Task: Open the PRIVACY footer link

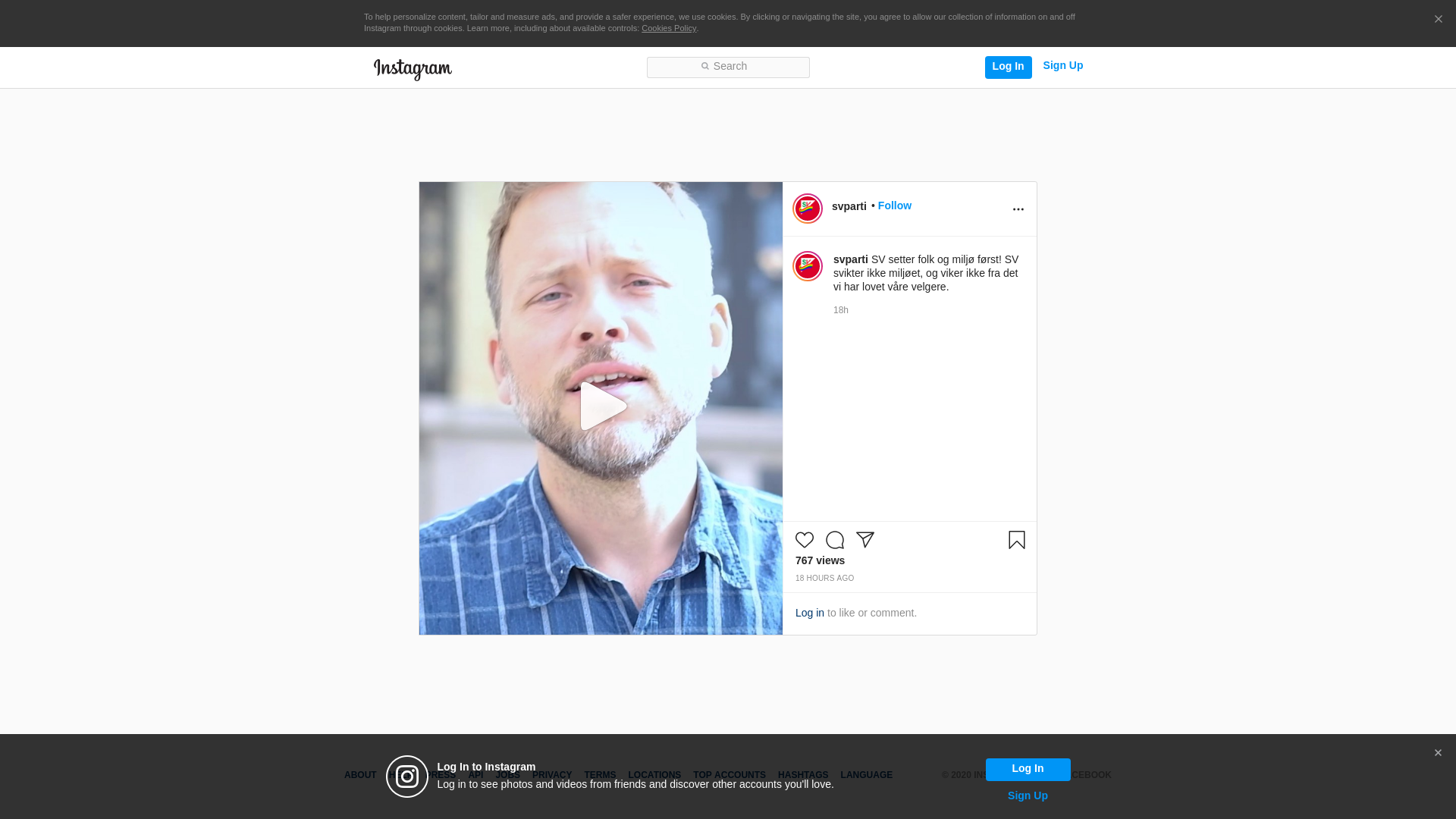Action: click(552, 775)
